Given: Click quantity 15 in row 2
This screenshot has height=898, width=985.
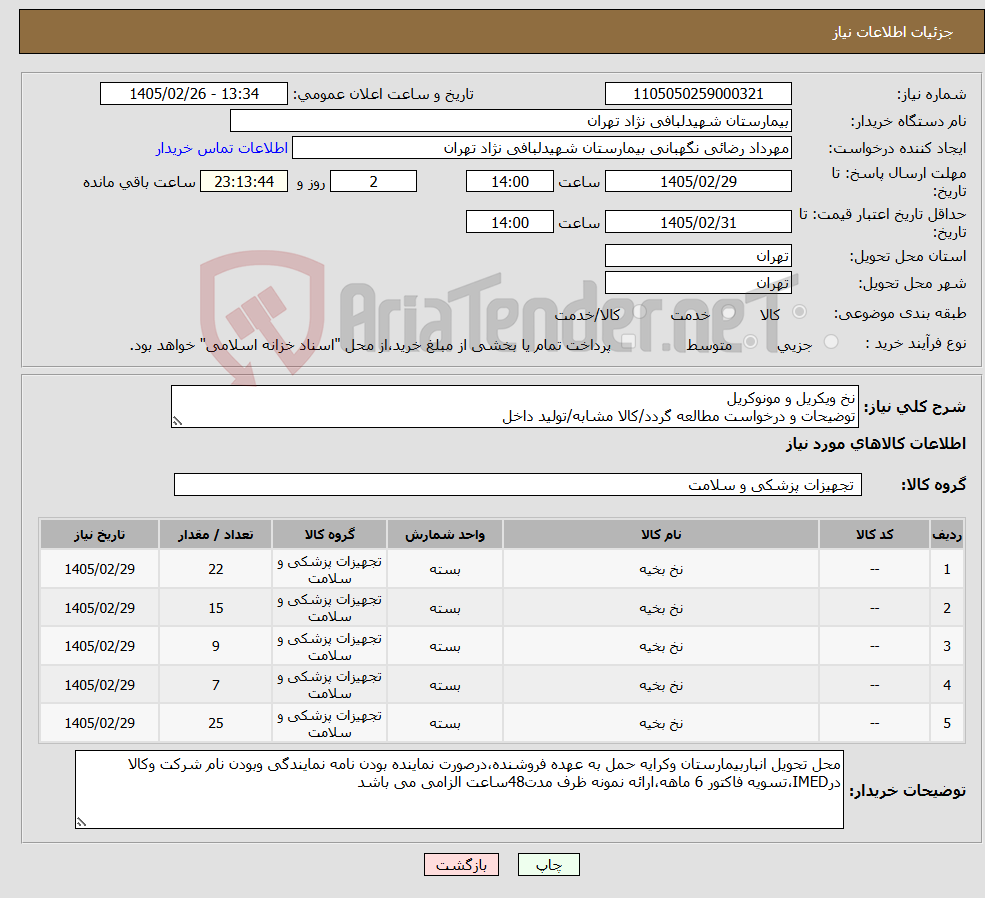Looking at the screenshot, I should tap(215, 609).
